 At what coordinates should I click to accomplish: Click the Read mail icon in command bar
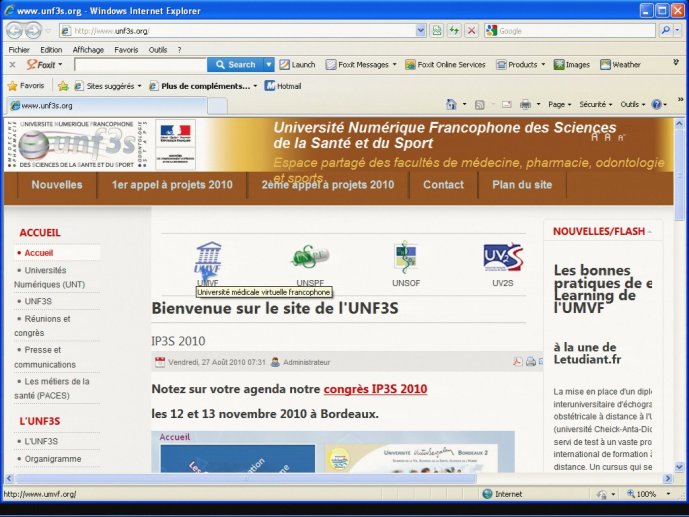507,105
